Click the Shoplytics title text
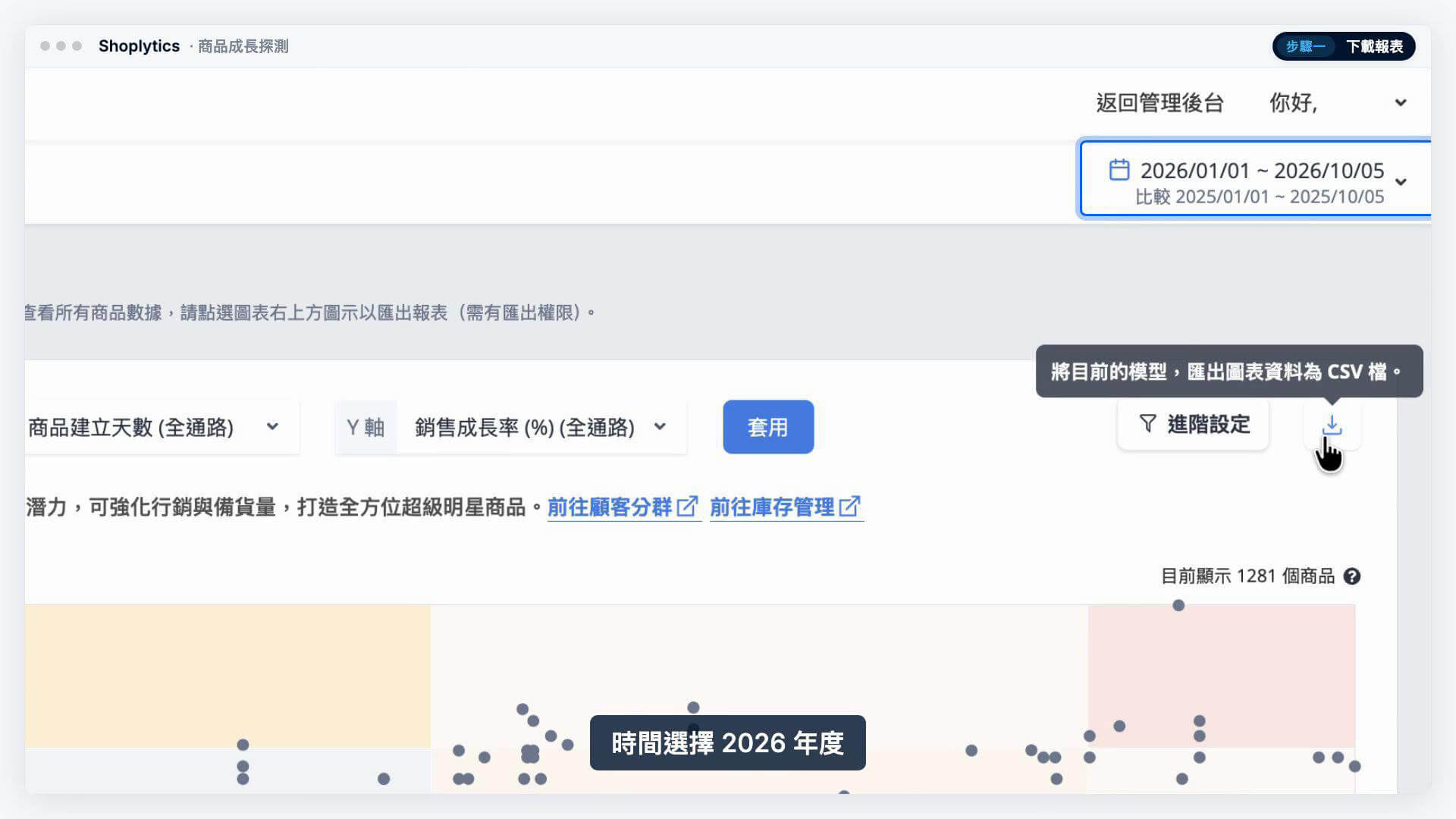The image size is (1456, 819). point(139,46)
